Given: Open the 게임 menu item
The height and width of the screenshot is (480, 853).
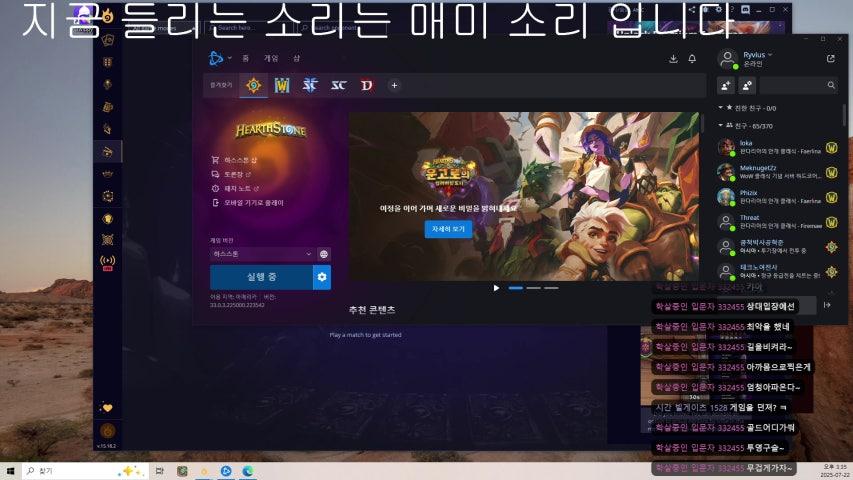Looking at the screenshot, I should click(x=271, y=58).
